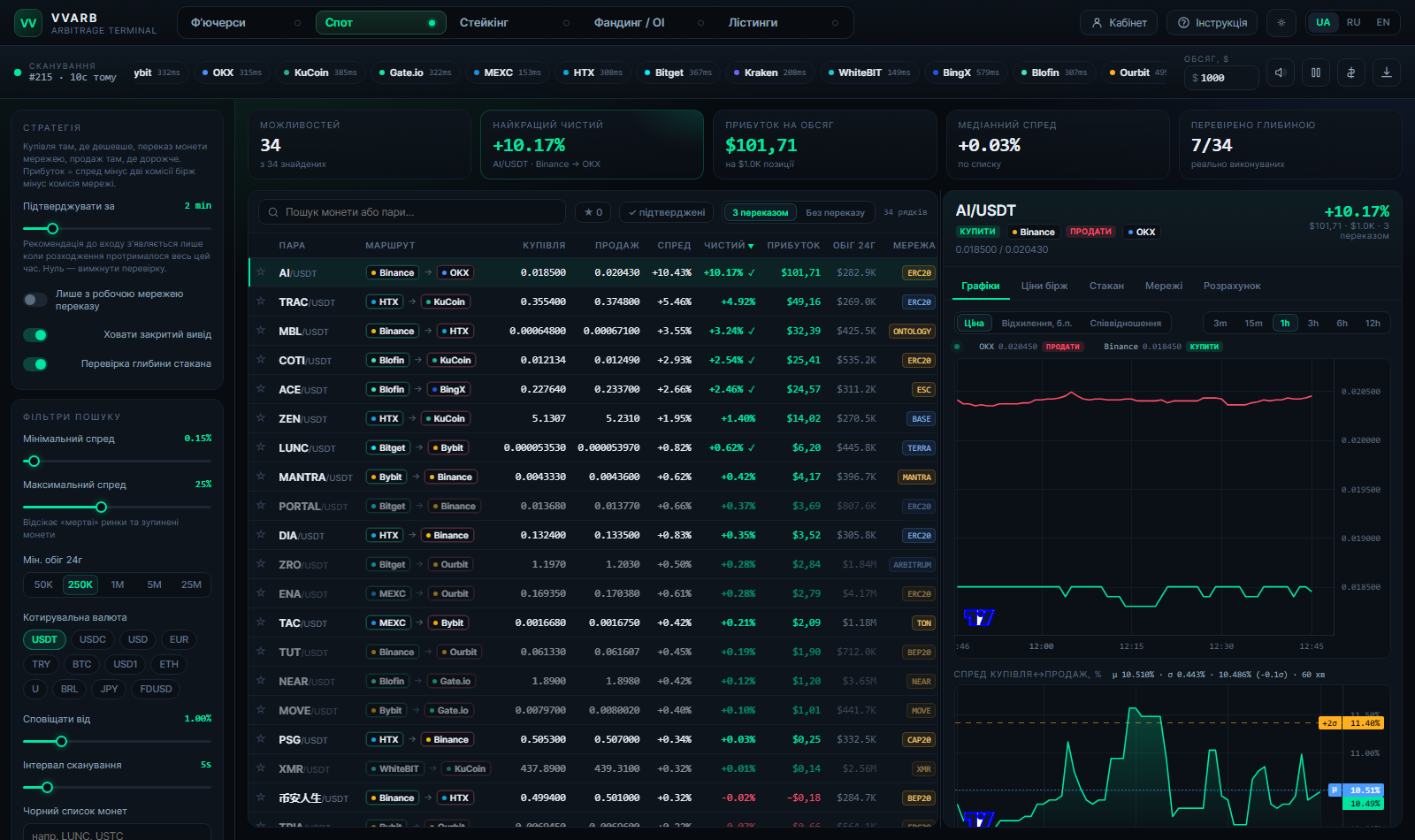Click the currency symbol icon button
This screenshot has width=1415, height=840.
(1351, 73)
